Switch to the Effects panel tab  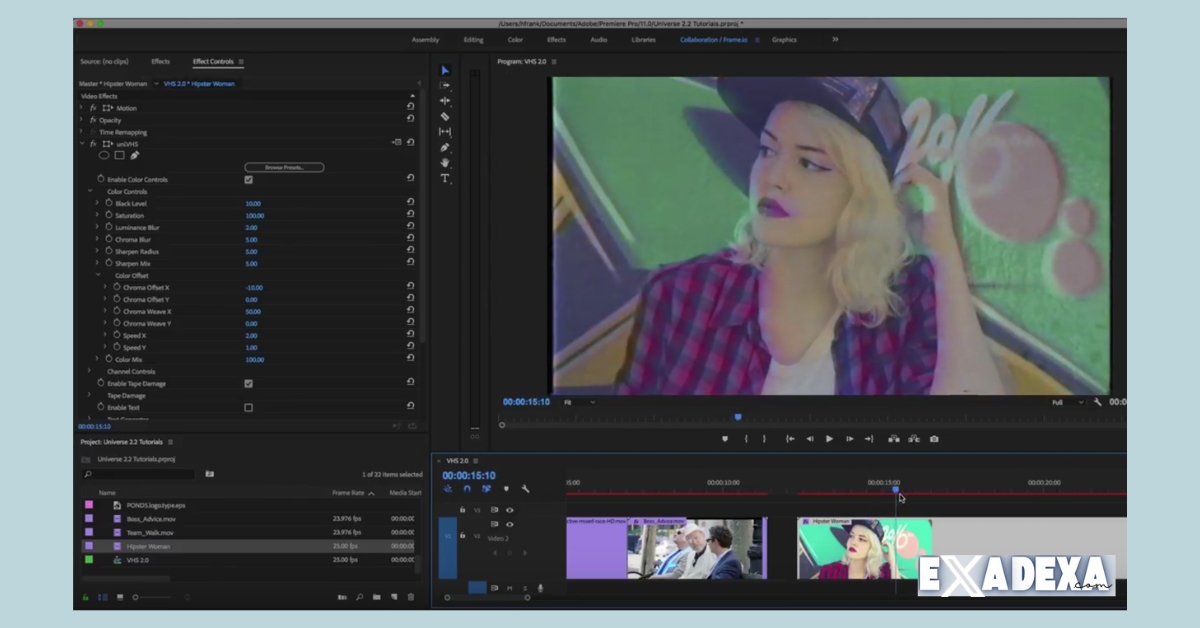(160, 62)
